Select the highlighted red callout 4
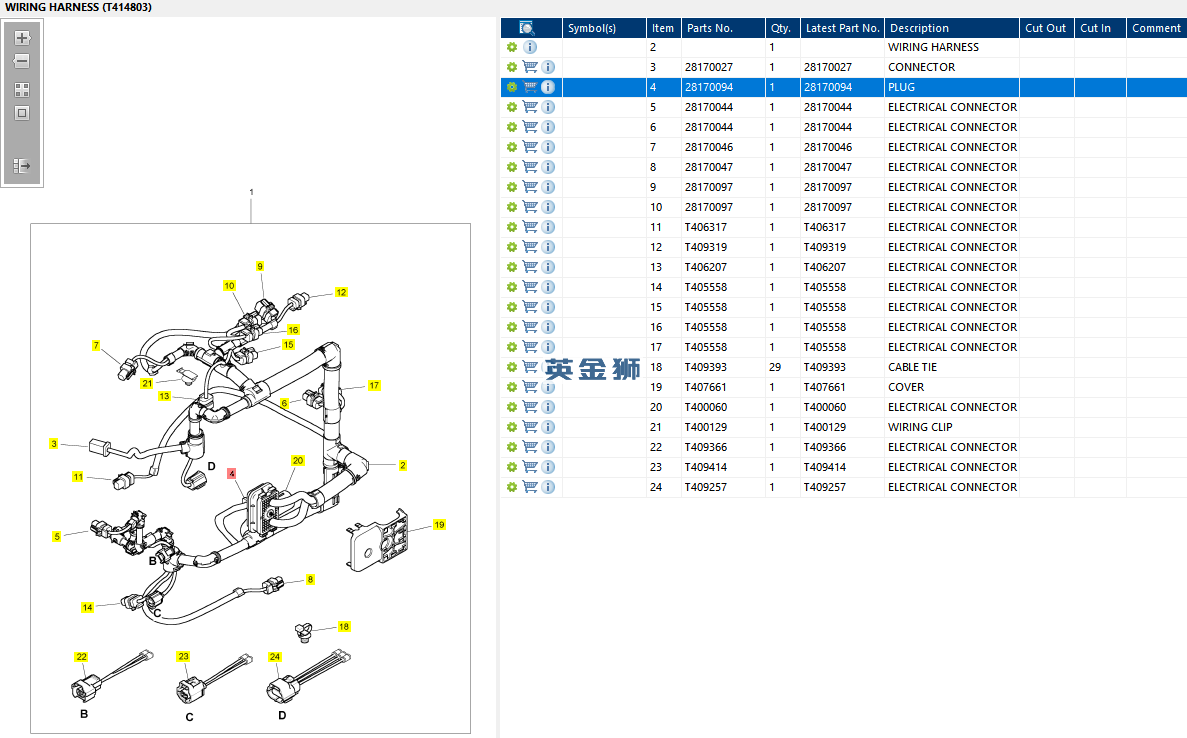 click(x=231, y=473)
